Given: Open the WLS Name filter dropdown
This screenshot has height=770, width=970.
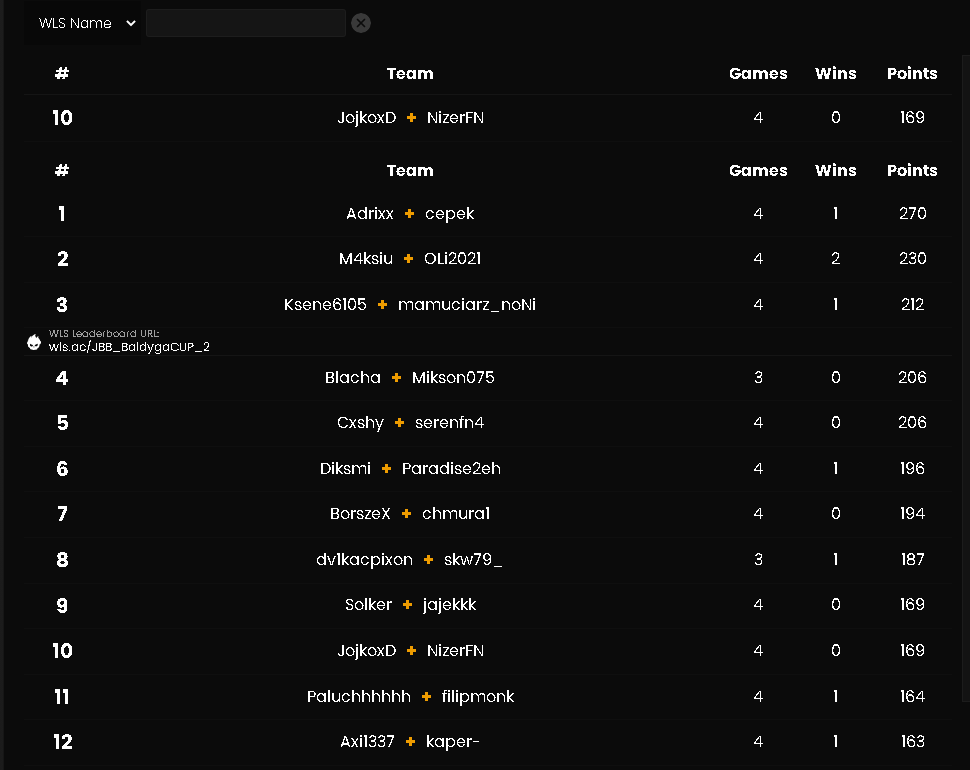Looking at the screenshot, I should (84, 24).
